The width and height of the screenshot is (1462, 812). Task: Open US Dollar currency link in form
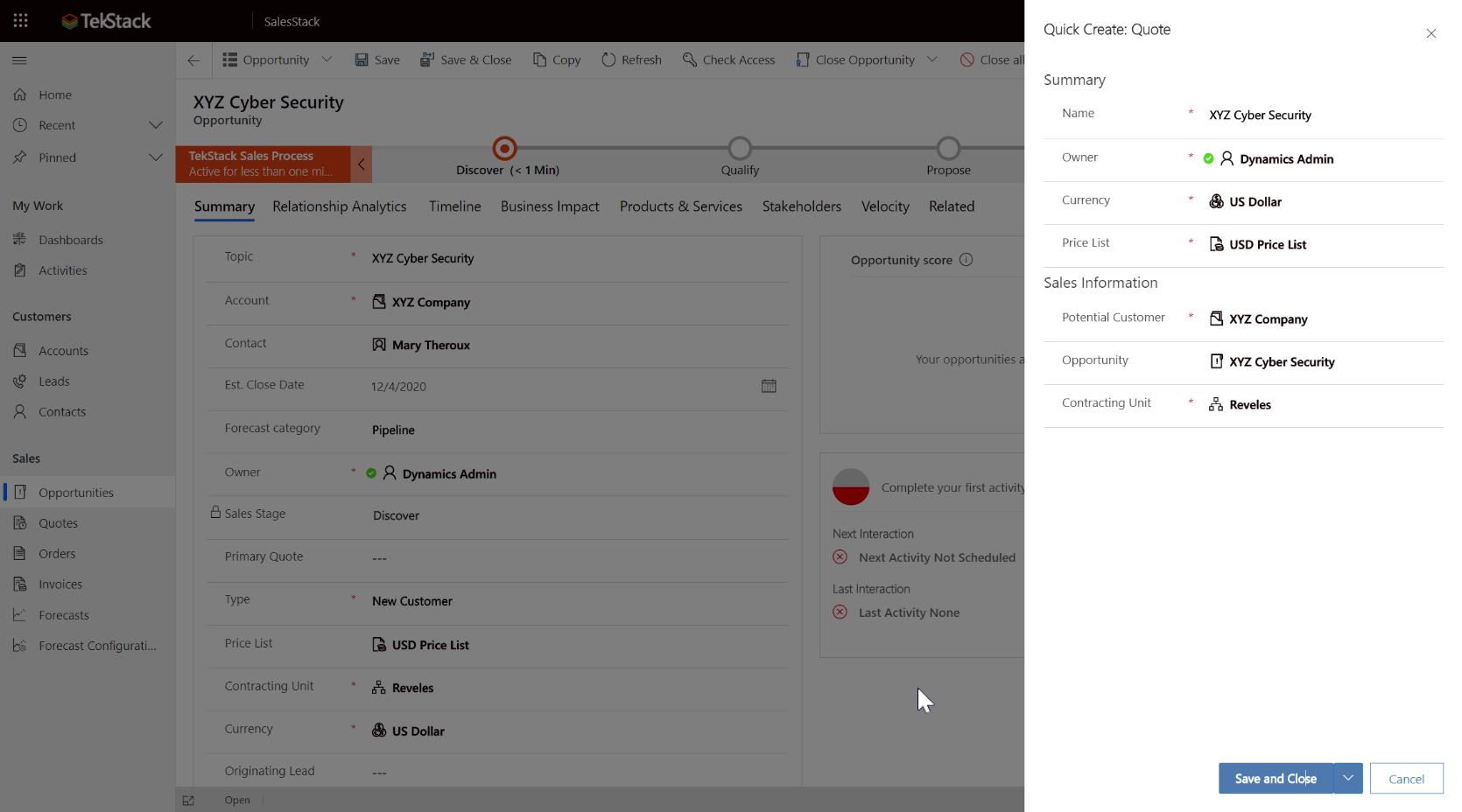[x=418, y=731]
